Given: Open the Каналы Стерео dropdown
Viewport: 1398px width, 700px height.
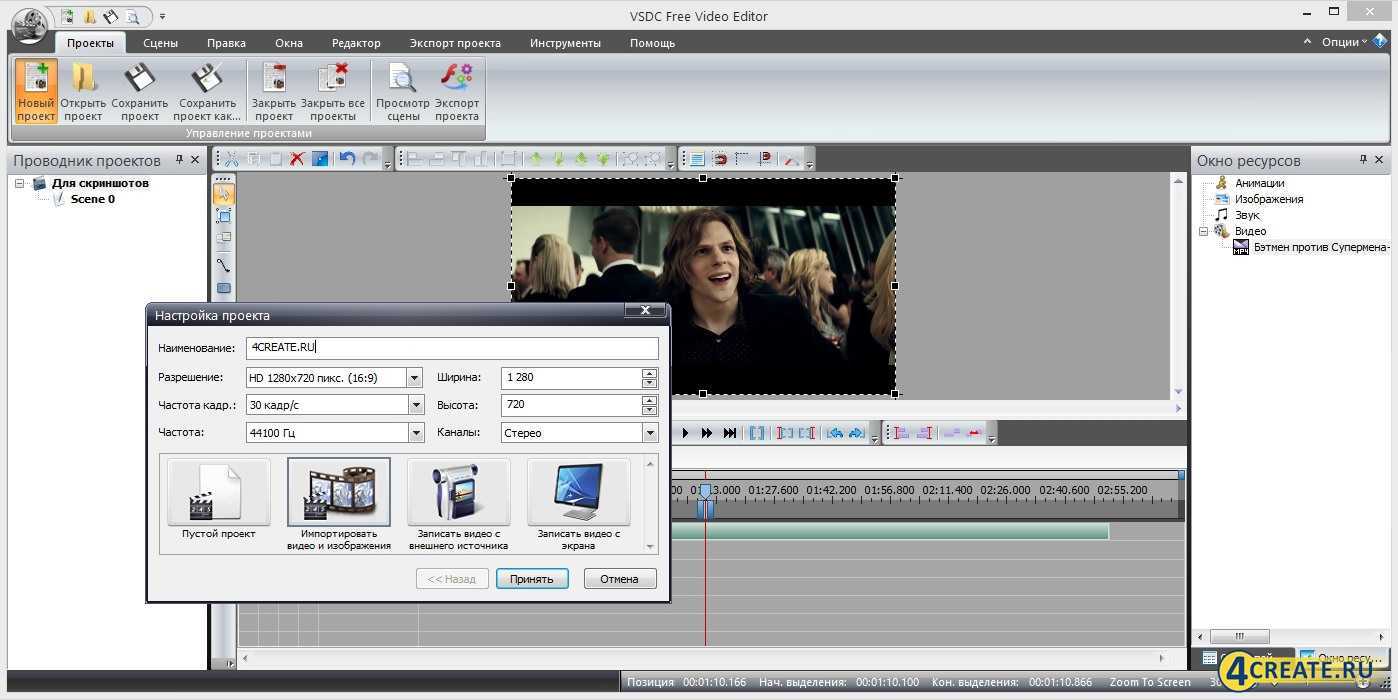Looking at the screenshot, I should point(650,433).
